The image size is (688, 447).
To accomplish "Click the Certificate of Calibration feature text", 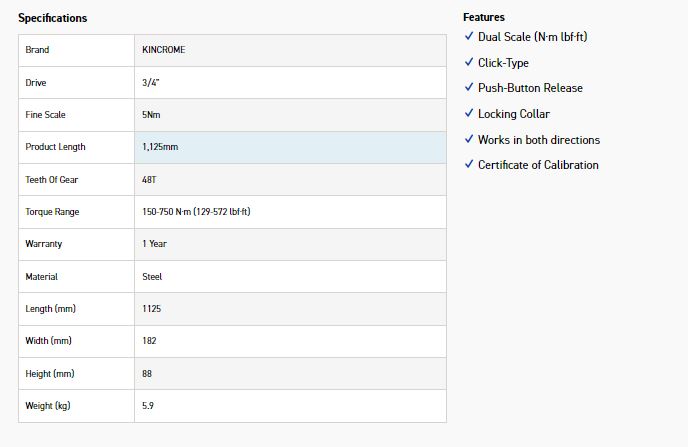I will (538, 165).
